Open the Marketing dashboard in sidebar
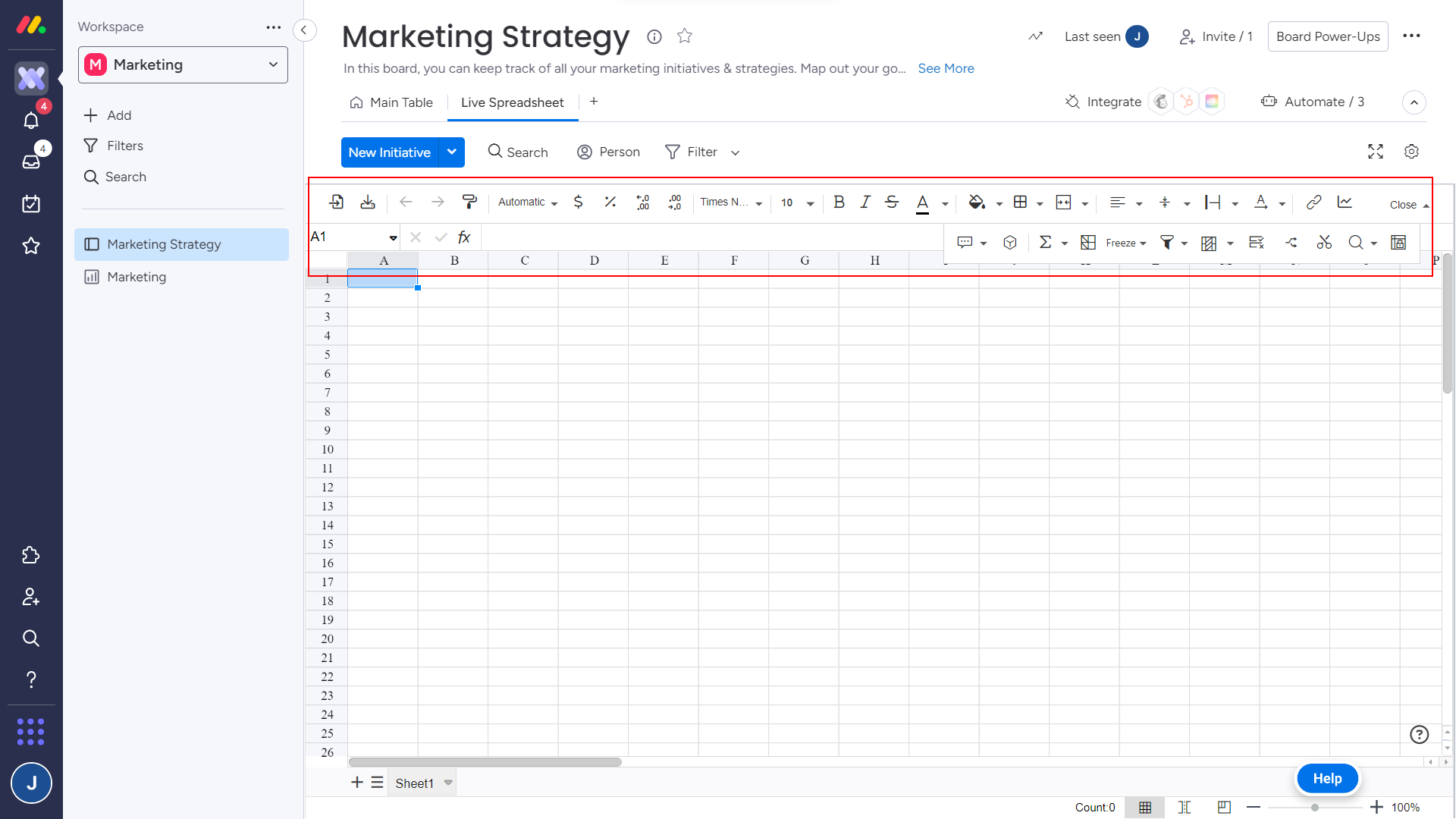The width and height of the screenshot is (1456, 819). pyautogui.click(x=136, y=277)
